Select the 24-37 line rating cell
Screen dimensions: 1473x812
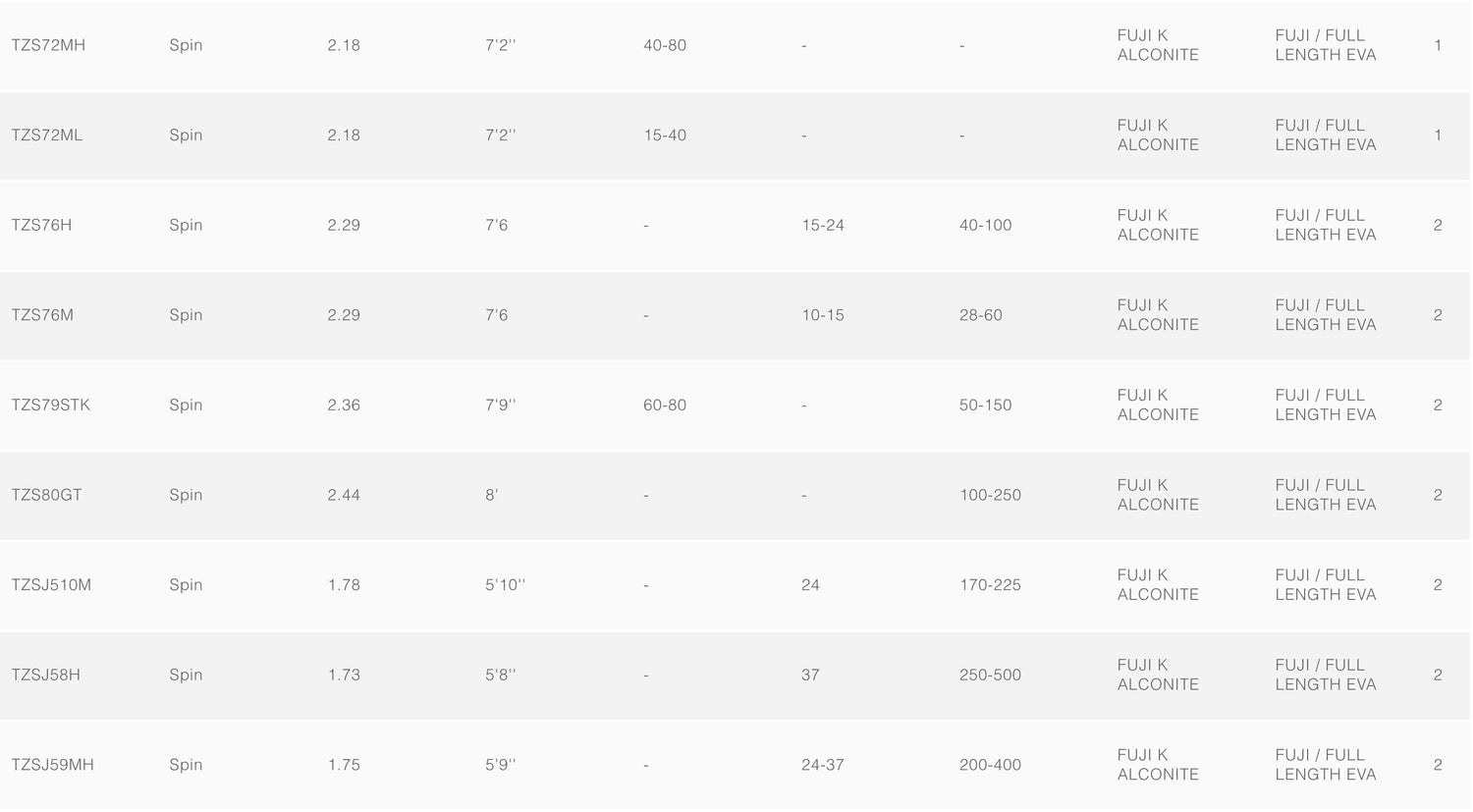(823, 765)
